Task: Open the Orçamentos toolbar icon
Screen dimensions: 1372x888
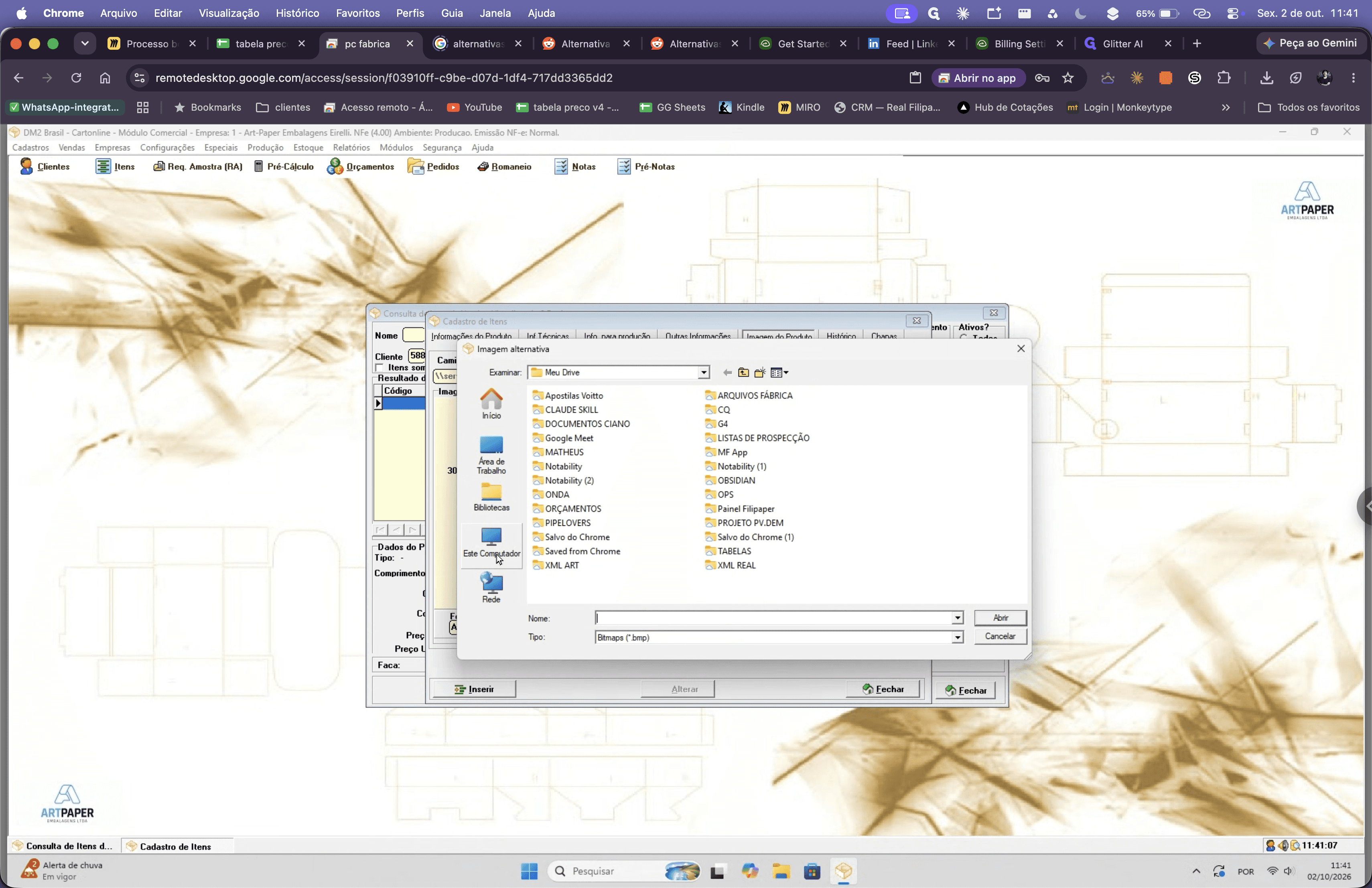Action: pyautogui.click(x=360, y=166)
